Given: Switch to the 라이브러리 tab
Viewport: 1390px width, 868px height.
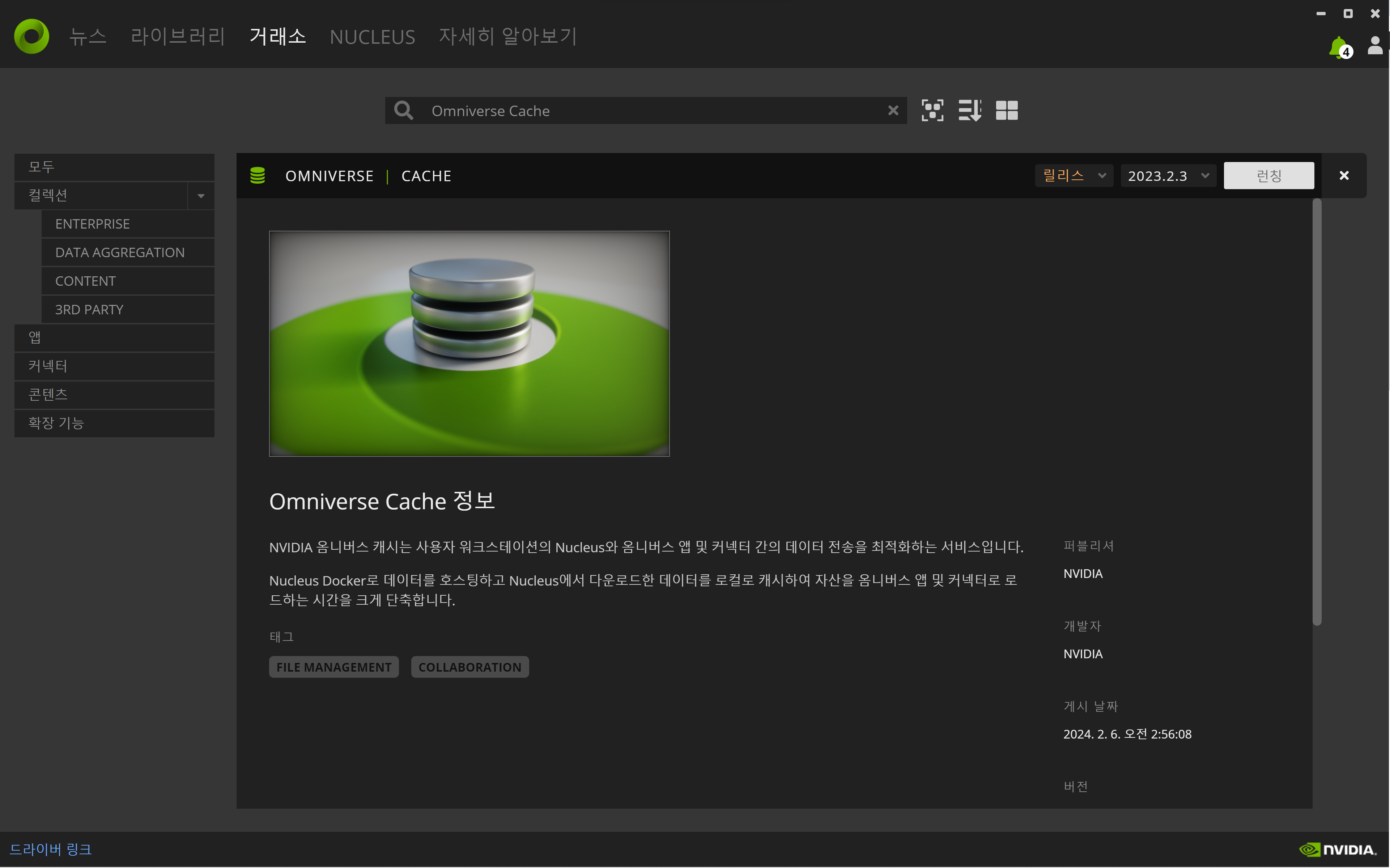Looking at the screenshot, I should 178,37.
